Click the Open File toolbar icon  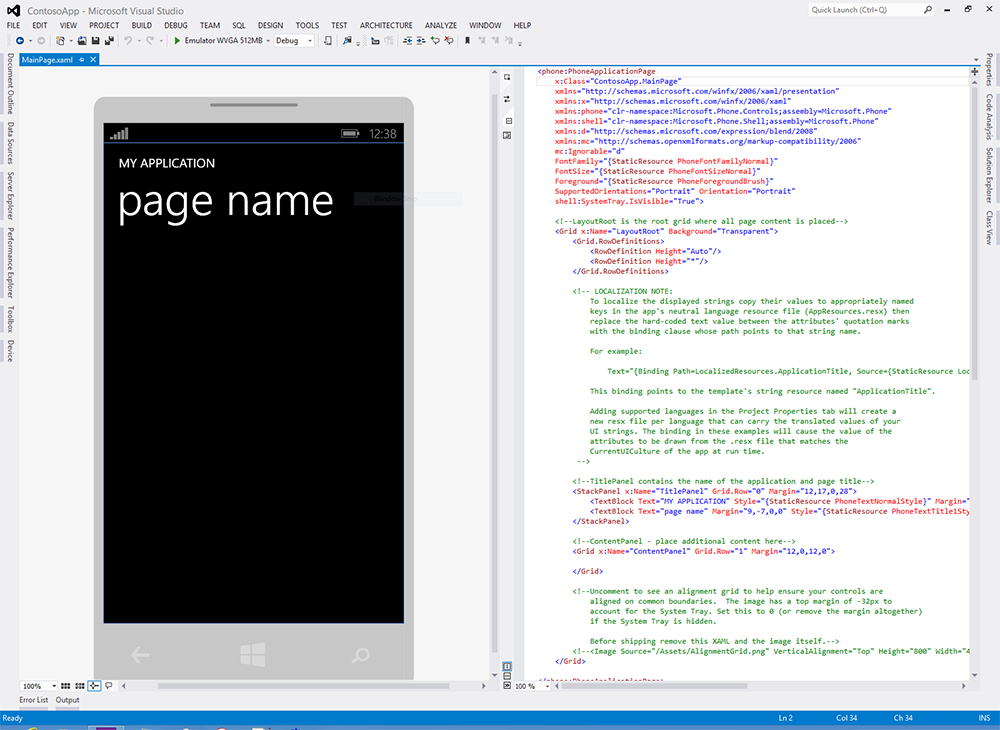click(x=82, y=41)
